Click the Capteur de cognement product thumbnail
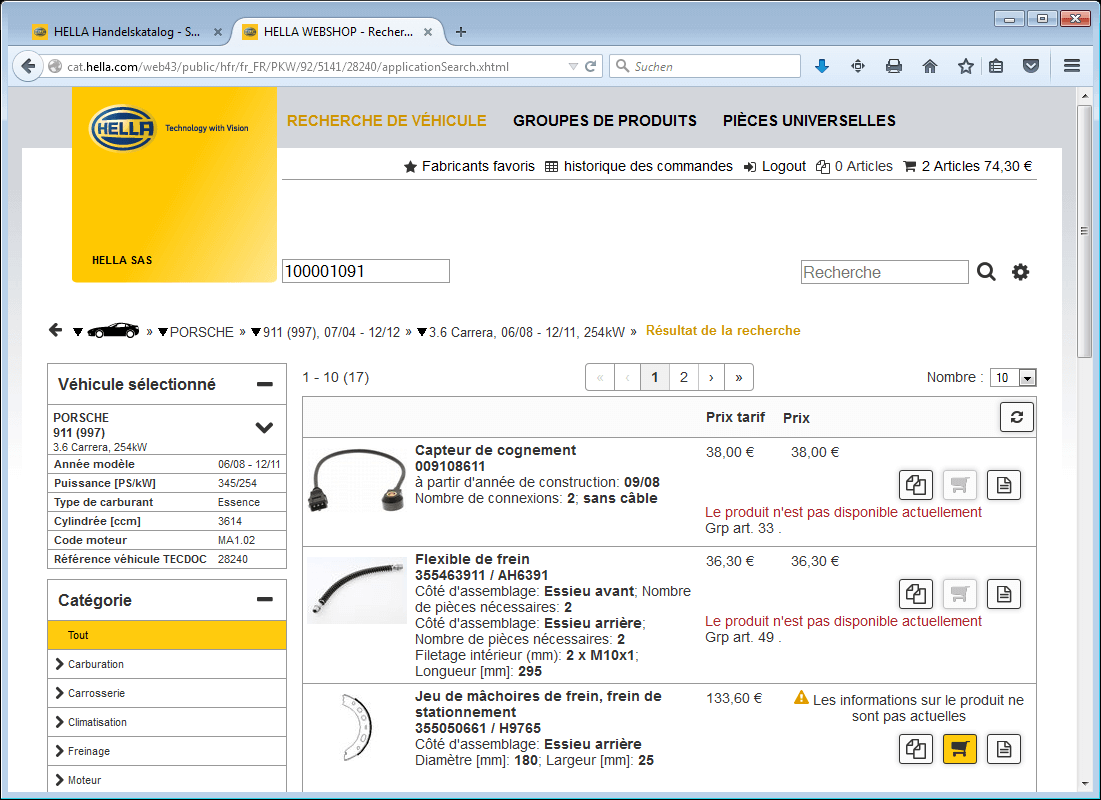The image size is (1101, 800). point(357,481)
